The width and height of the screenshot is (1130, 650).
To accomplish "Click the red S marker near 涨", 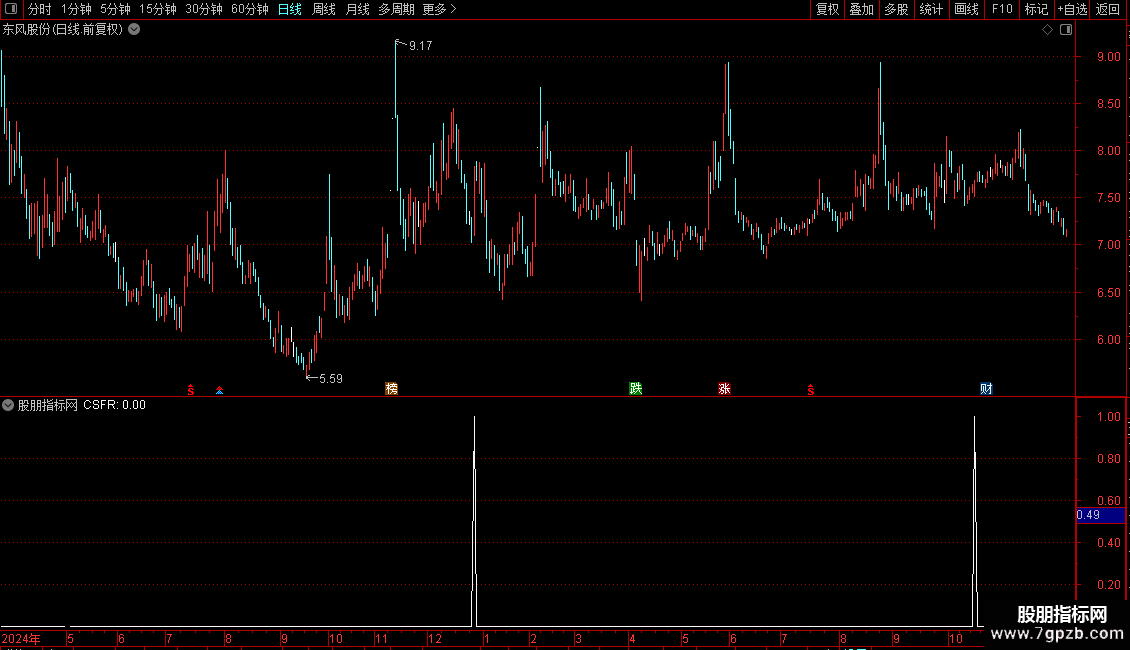I will [x=811, y=390].
